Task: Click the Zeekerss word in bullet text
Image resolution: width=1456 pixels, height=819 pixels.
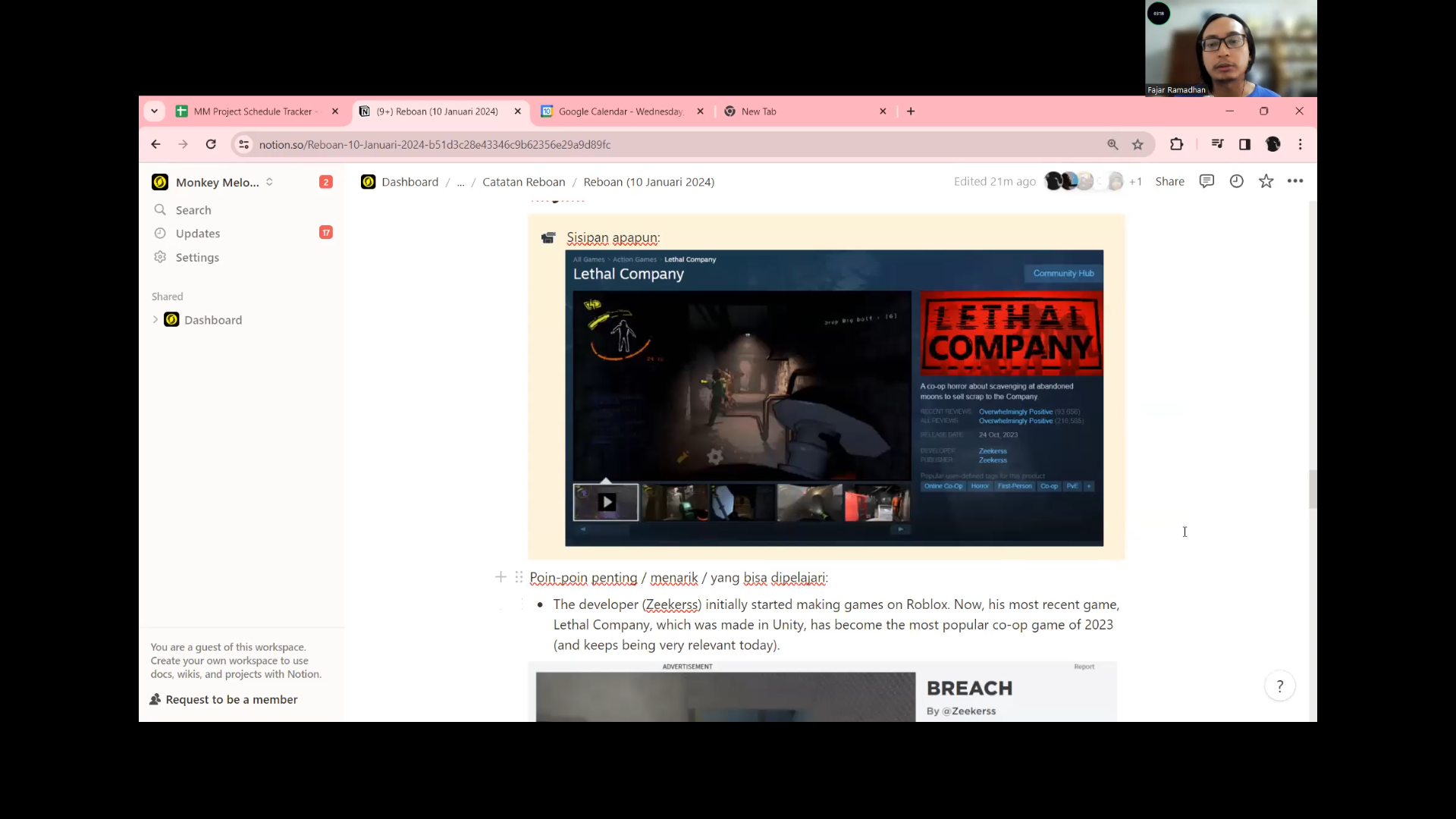Action: [672, 604]
